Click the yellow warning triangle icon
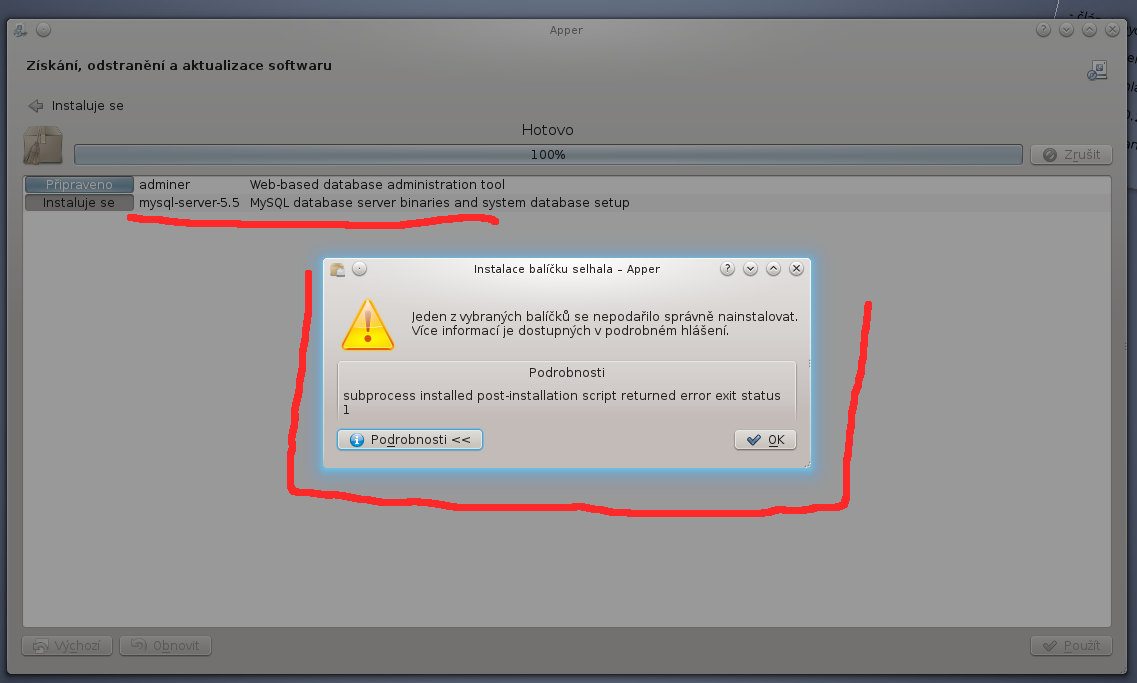This screenshot has width=1137, height=683. [x=368, y=325]
